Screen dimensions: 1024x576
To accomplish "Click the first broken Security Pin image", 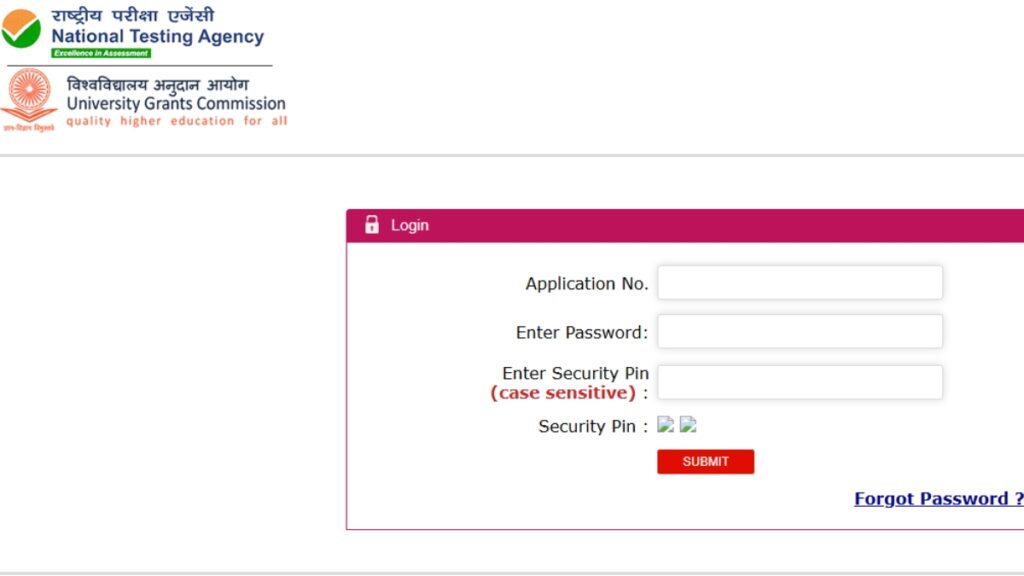I will tap(666, 425).
